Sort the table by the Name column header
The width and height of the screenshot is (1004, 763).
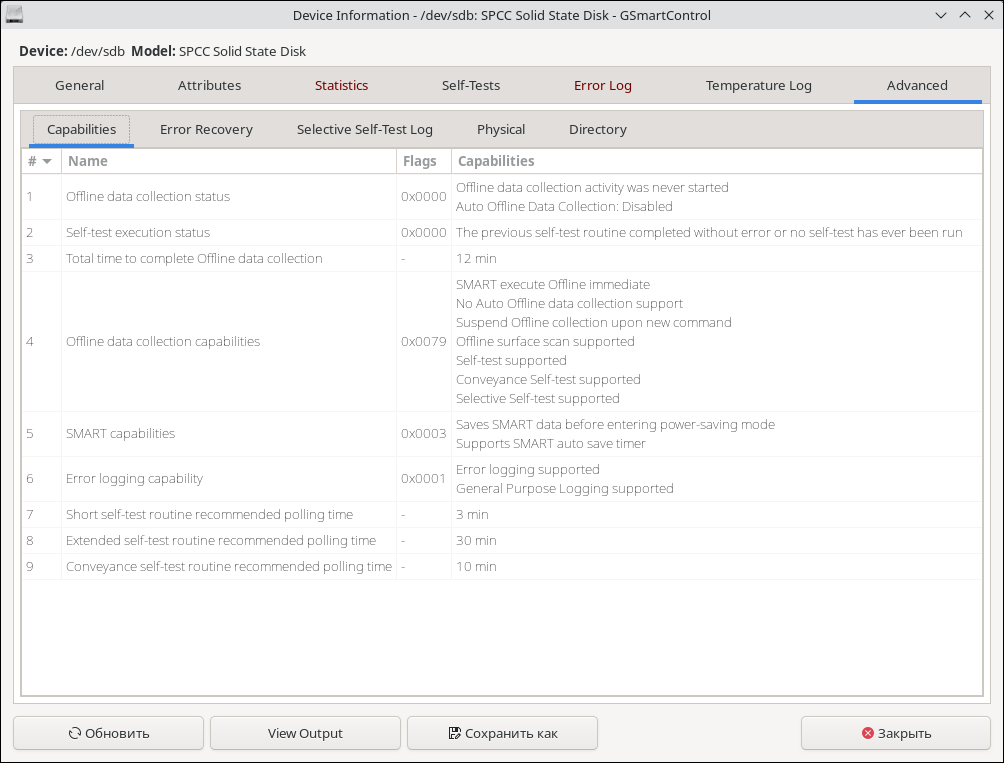[229, 161]
